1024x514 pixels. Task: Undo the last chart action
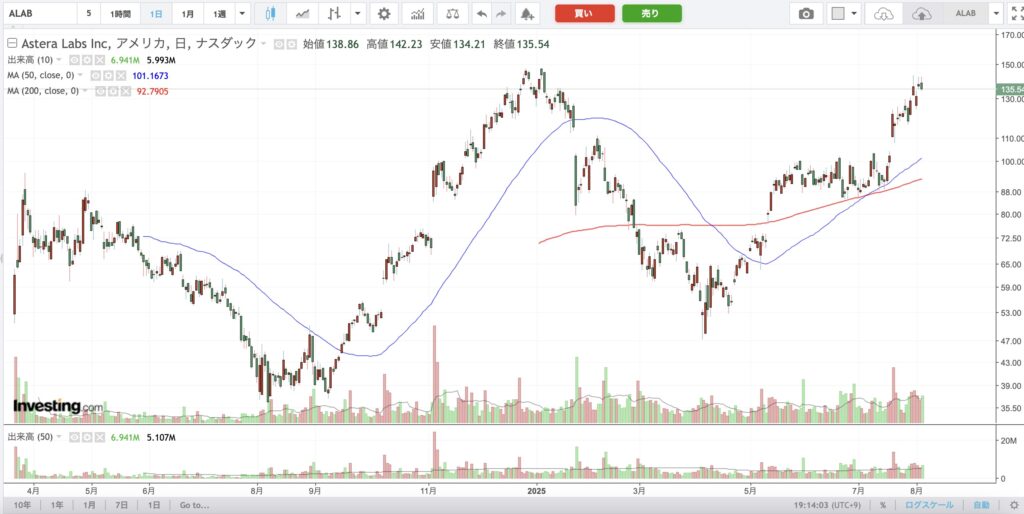[482, 13]
